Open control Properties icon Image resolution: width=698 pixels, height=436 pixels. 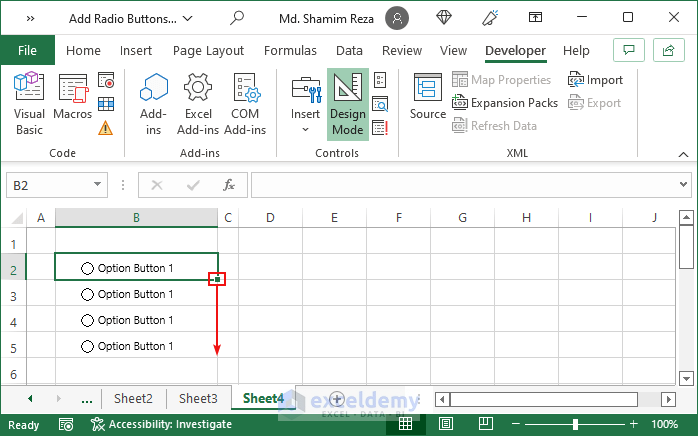380,80
